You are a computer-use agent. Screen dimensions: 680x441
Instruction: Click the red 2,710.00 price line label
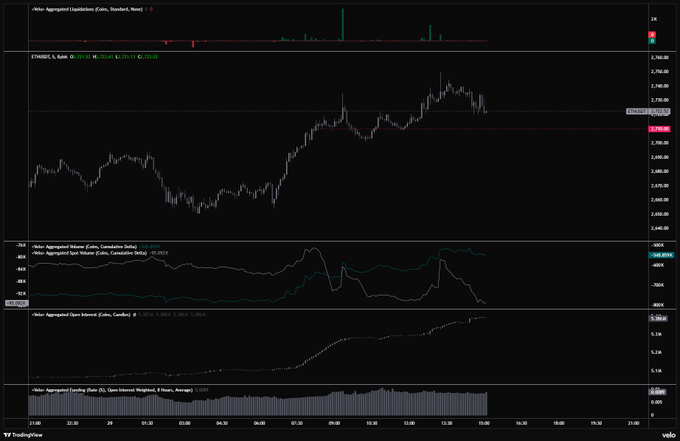[659, 129]
